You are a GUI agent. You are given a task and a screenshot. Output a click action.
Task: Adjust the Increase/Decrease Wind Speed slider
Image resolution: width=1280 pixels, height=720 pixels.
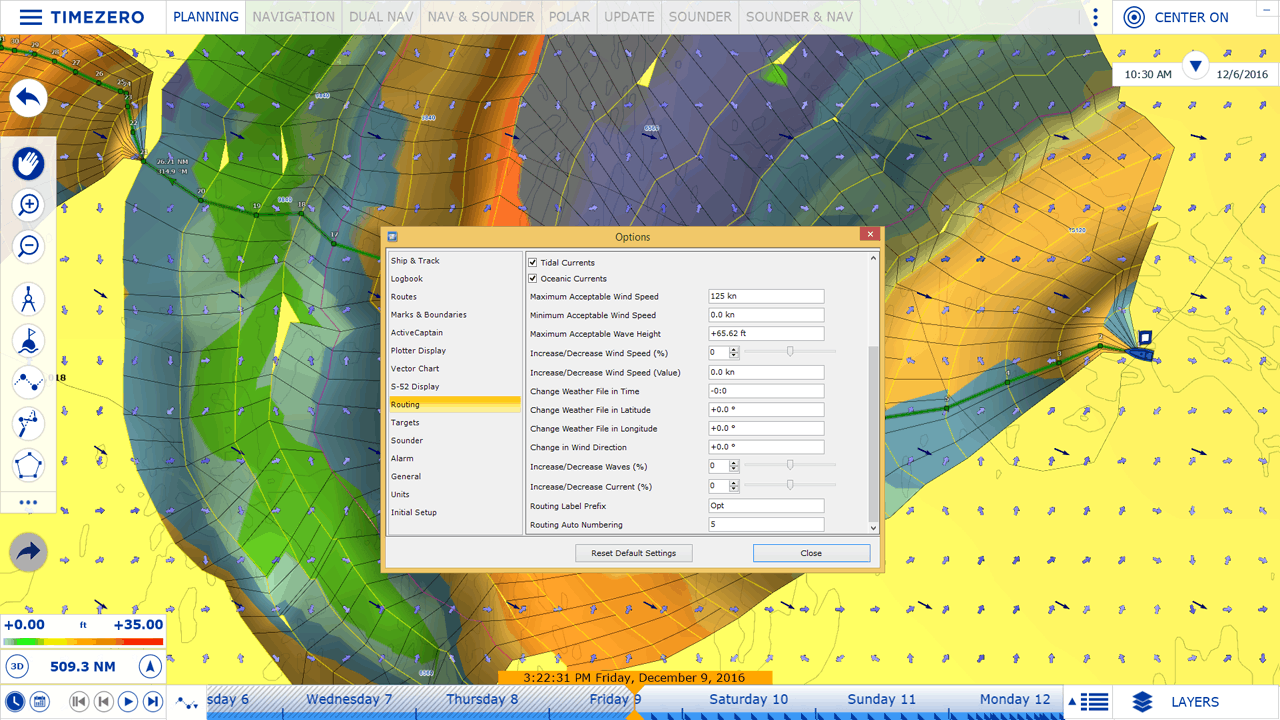point(790,352)
